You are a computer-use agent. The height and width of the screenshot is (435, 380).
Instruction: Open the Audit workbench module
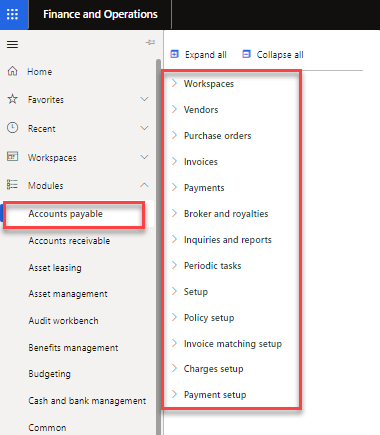tap(63, 321)
